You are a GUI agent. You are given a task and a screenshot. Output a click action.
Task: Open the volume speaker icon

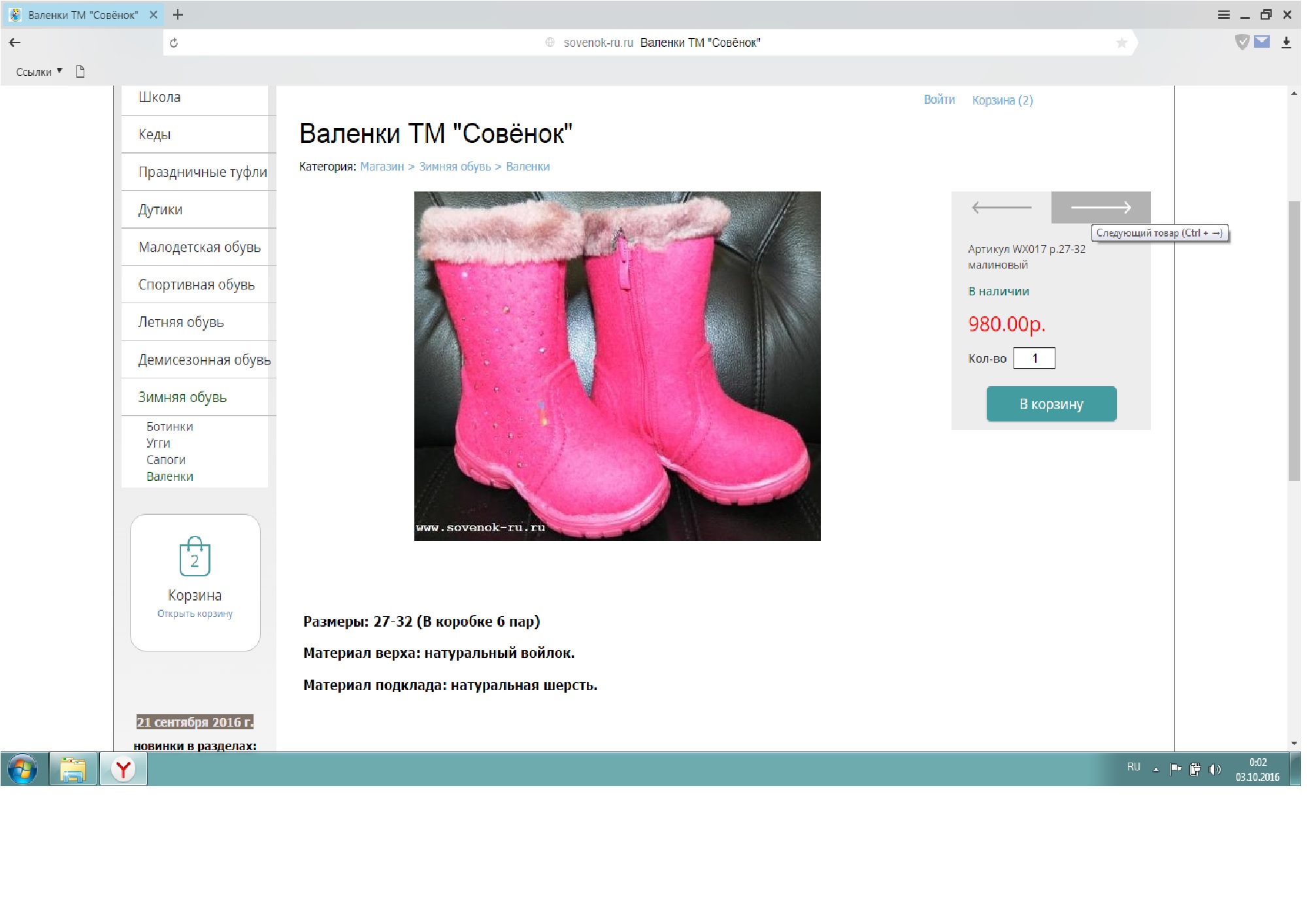click(1215, 769)
